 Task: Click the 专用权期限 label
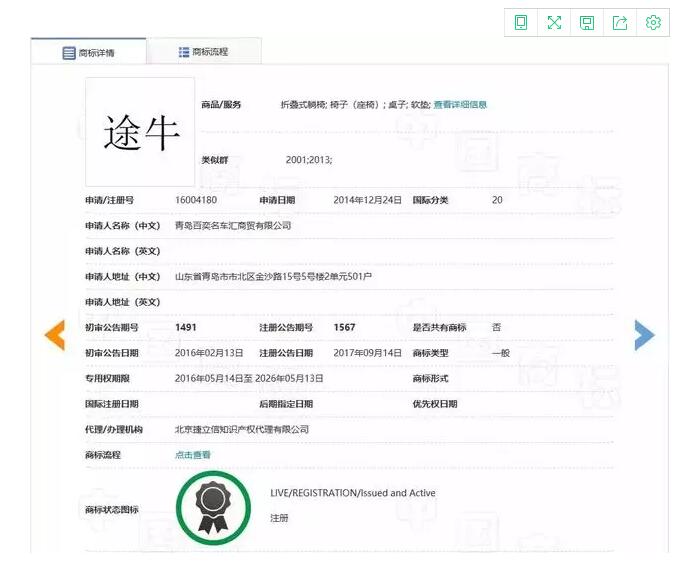click(x=107, y=379)
